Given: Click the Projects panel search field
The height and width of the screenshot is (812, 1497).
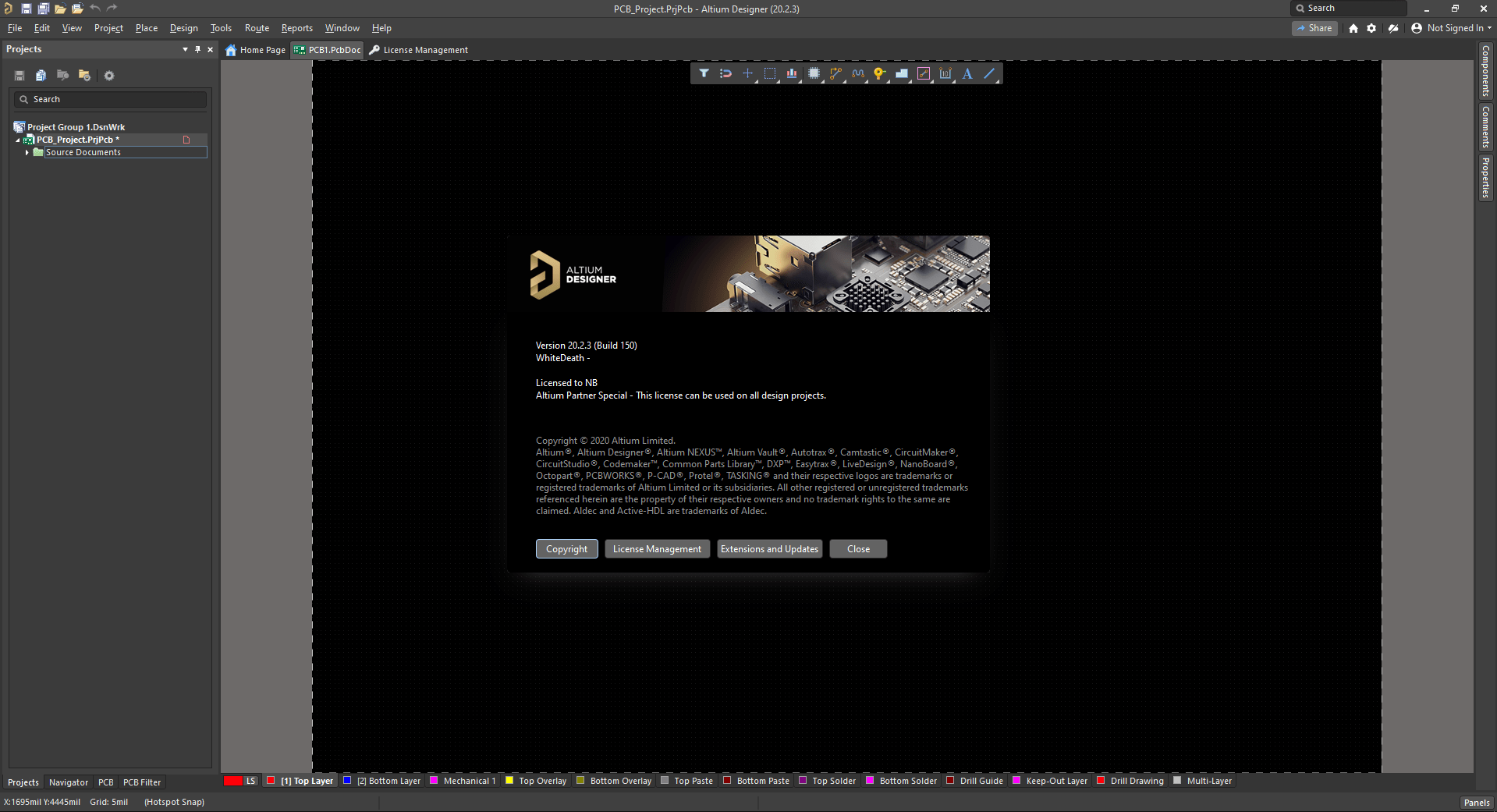Looking at the screenshot, I should click(x=110, y=99).
